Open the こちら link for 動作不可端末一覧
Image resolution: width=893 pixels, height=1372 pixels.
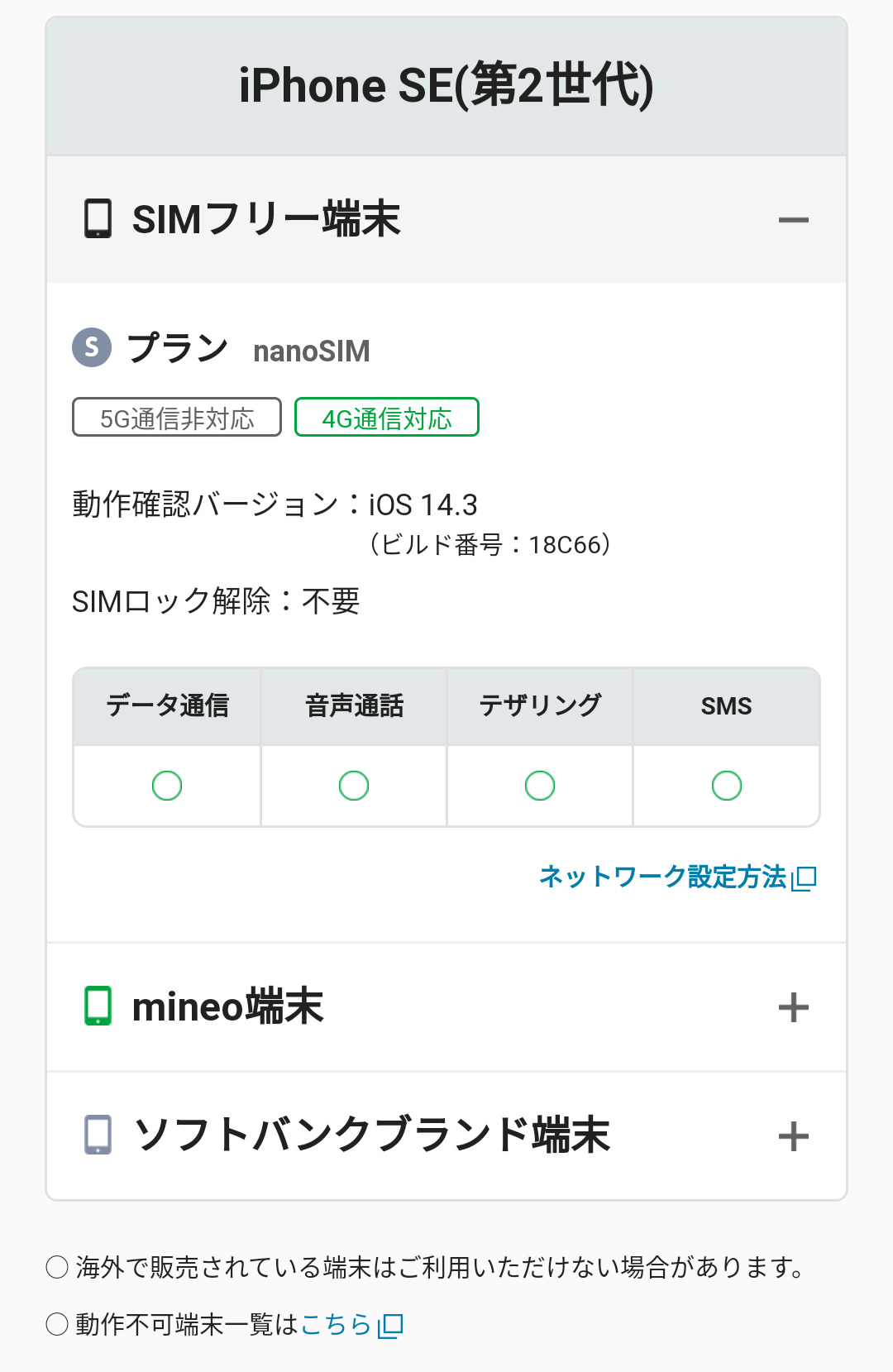tap(336, 1324)
